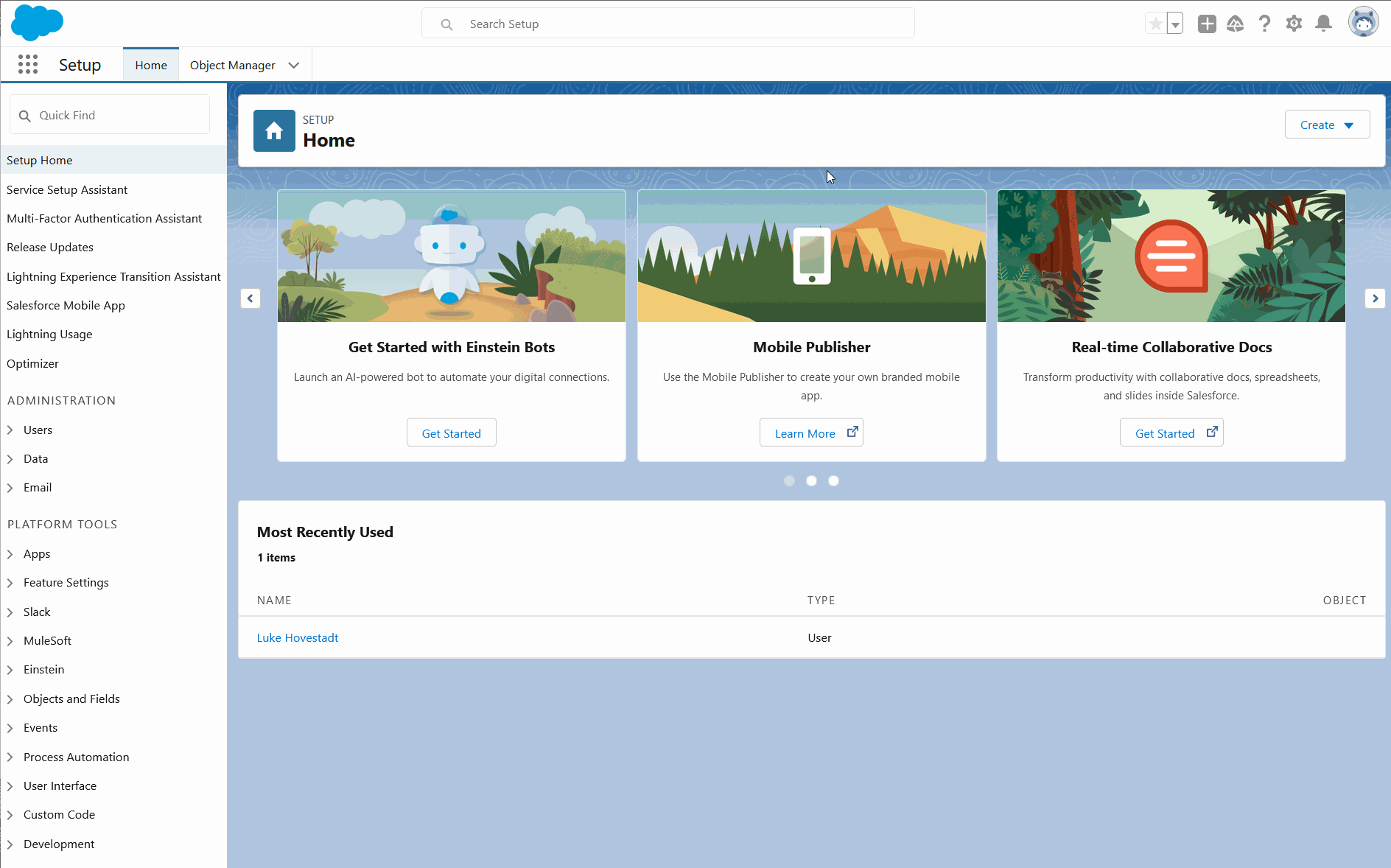Click the TYPE column header
This screenshot has height=868, width=1391.
pyautogui.click(x=821, y=601)
